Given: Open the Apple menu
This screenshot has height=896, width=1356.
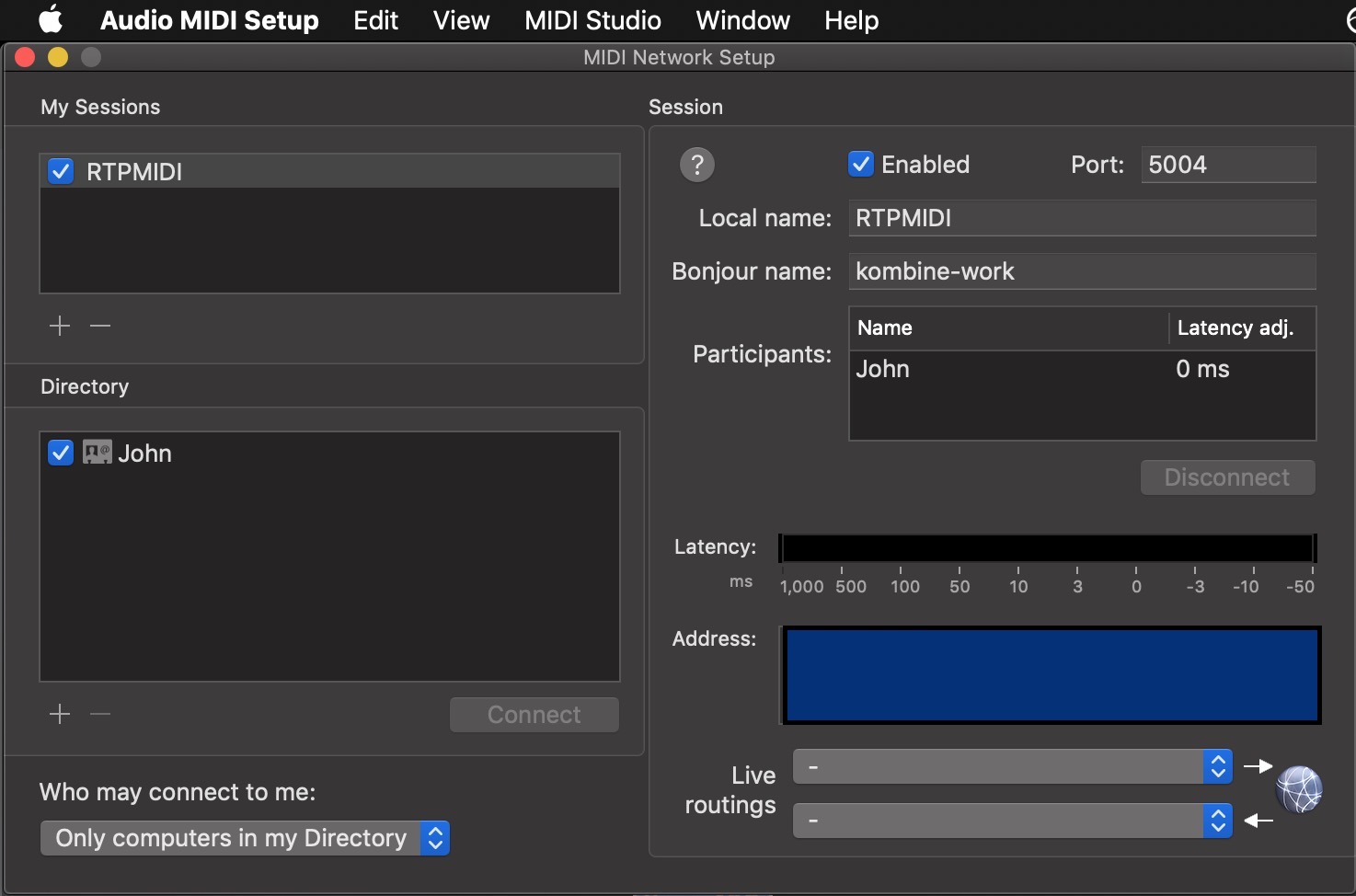Looking at the screenshot, I should 51,19.
